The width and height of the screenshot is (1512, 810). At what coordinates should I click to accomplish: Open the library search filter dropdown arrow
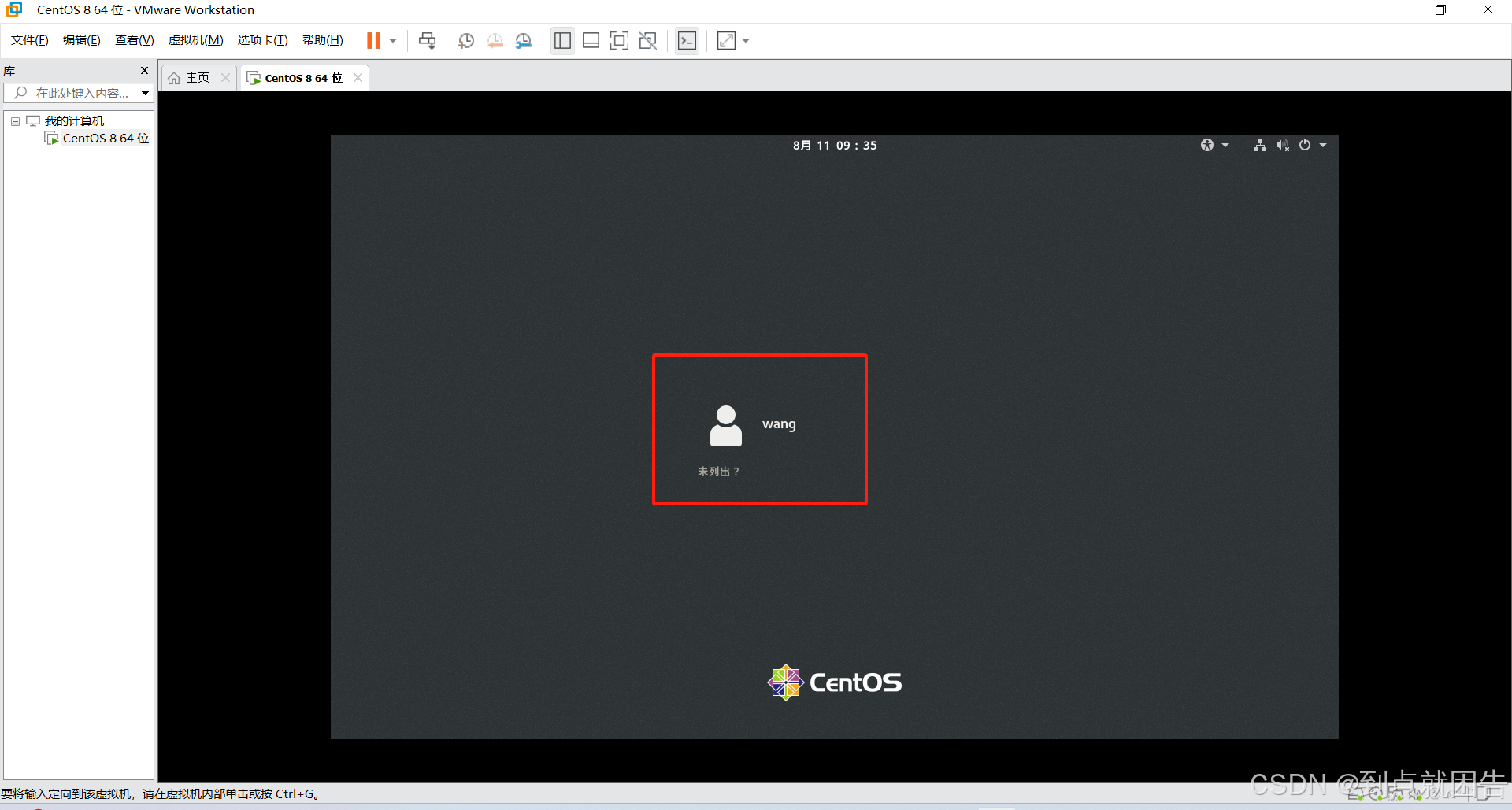pos(146,93)
